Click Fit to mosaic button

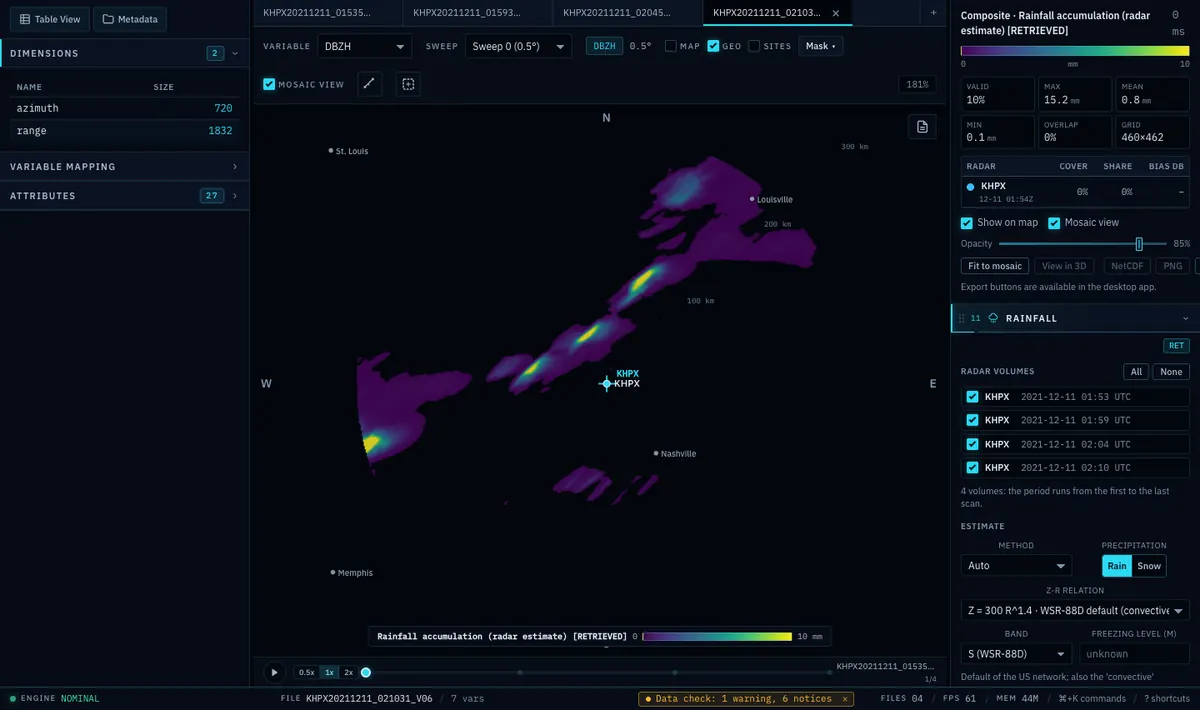click(995, 266)
